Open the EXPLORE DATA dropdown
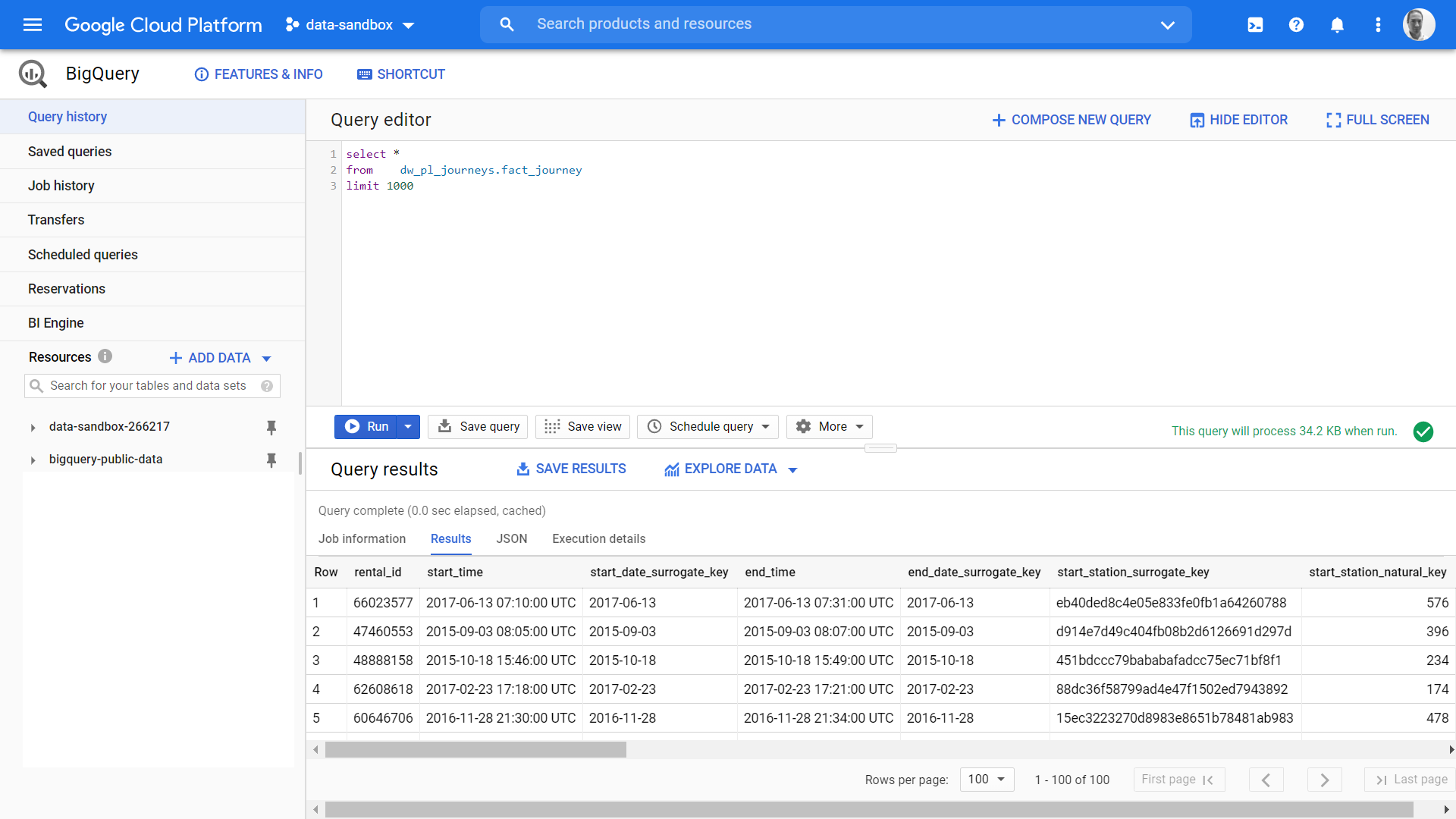The height and width of the screenshot is (819, 1456). tap(731, 469)
